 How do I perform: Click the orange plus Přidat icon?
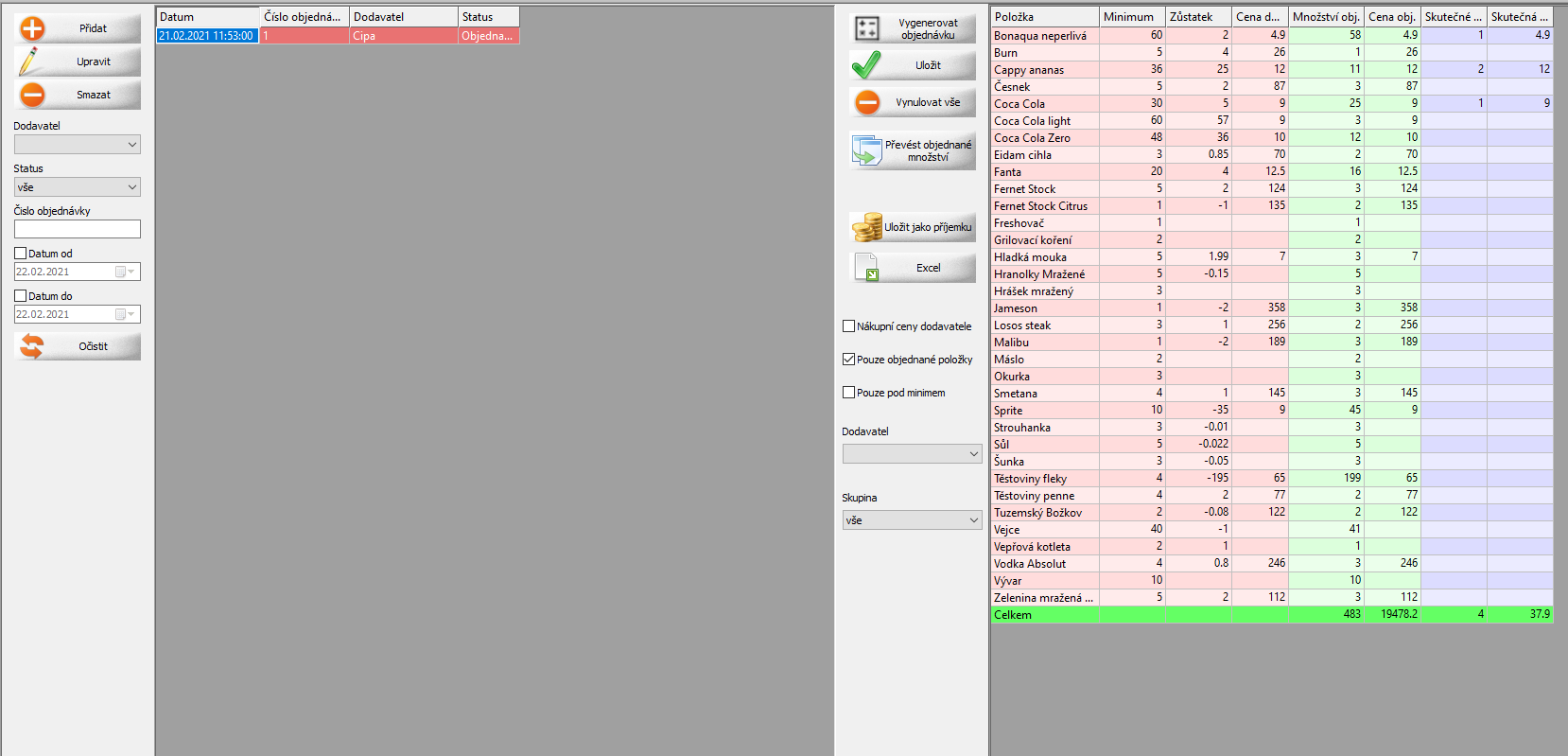click(x=32, y=28)
